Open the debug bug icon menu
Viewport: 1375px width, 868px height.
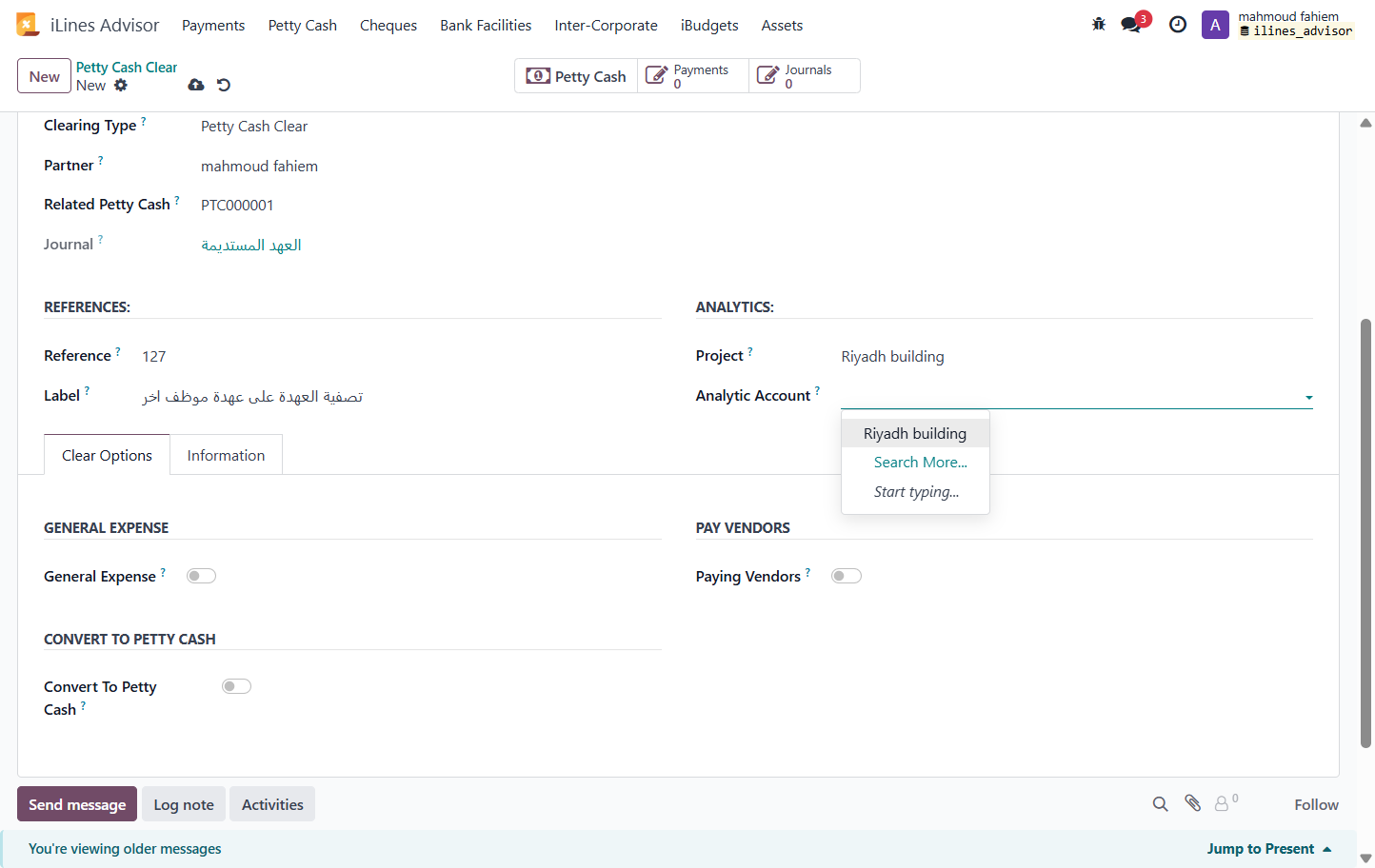[x=1099, y=25]
